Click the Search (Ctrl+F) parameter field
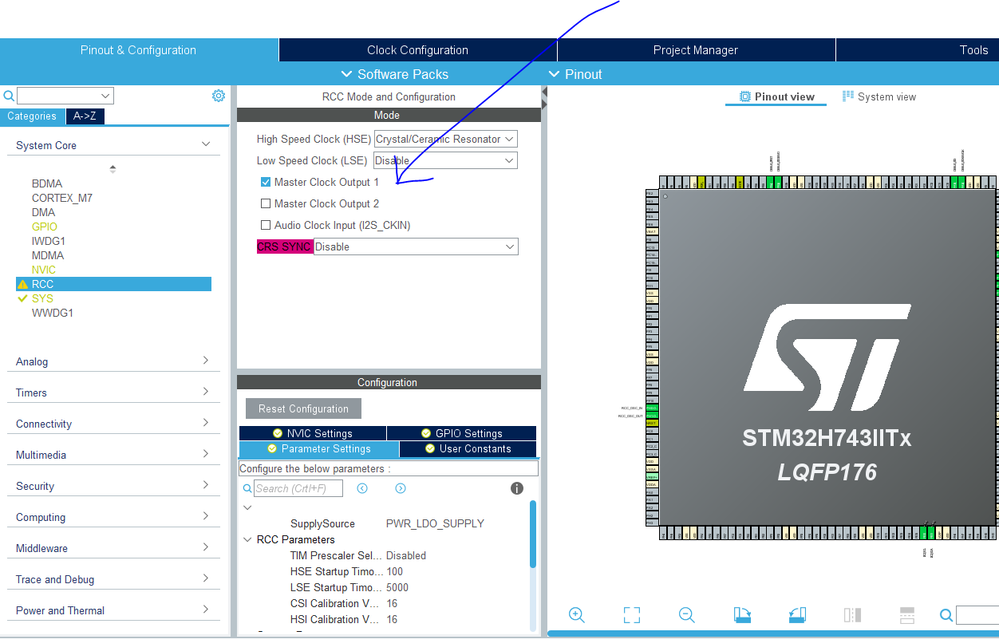 298,489
